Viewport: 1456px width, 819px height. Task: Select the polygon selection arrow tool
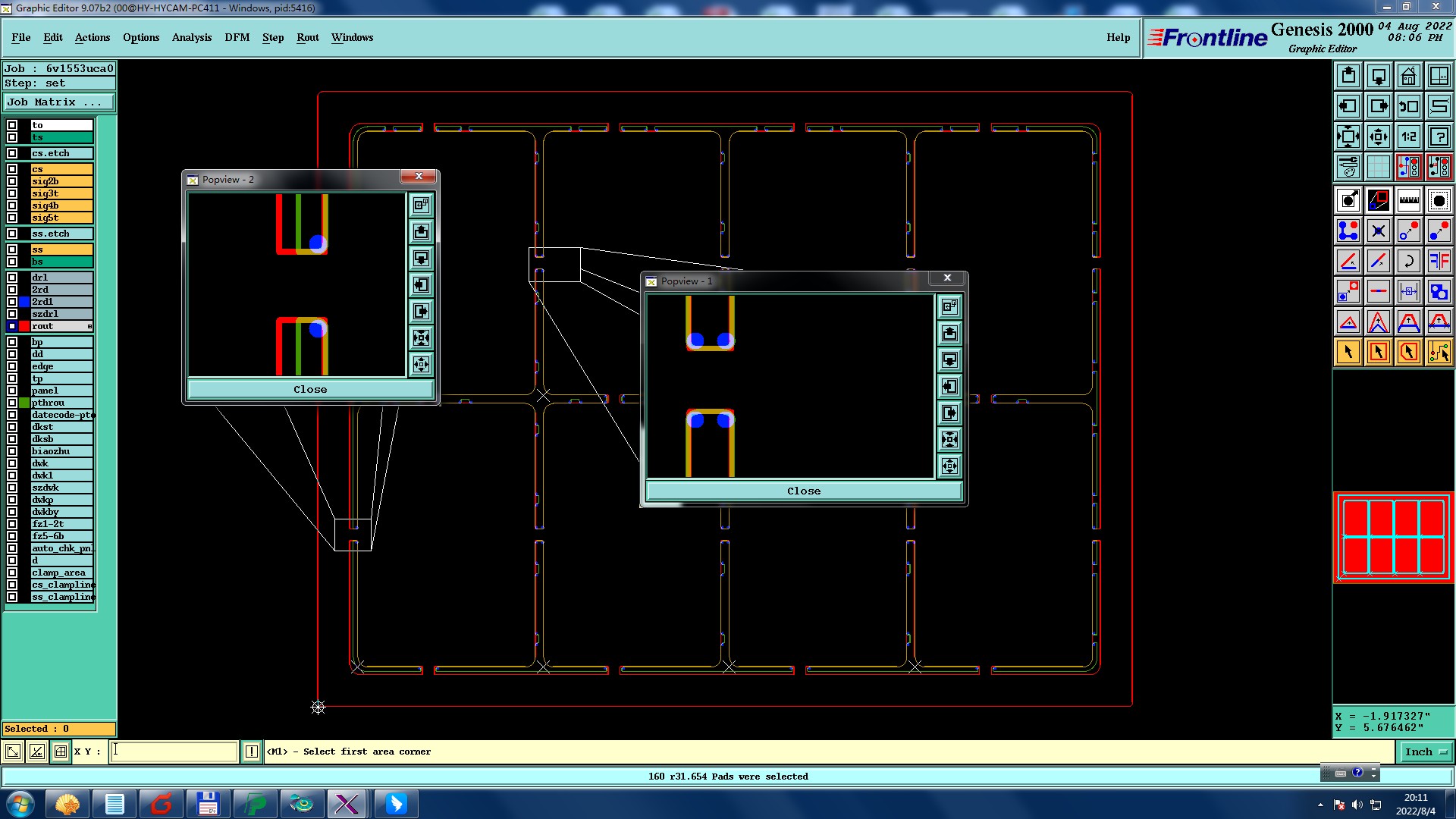[1408, 352]
